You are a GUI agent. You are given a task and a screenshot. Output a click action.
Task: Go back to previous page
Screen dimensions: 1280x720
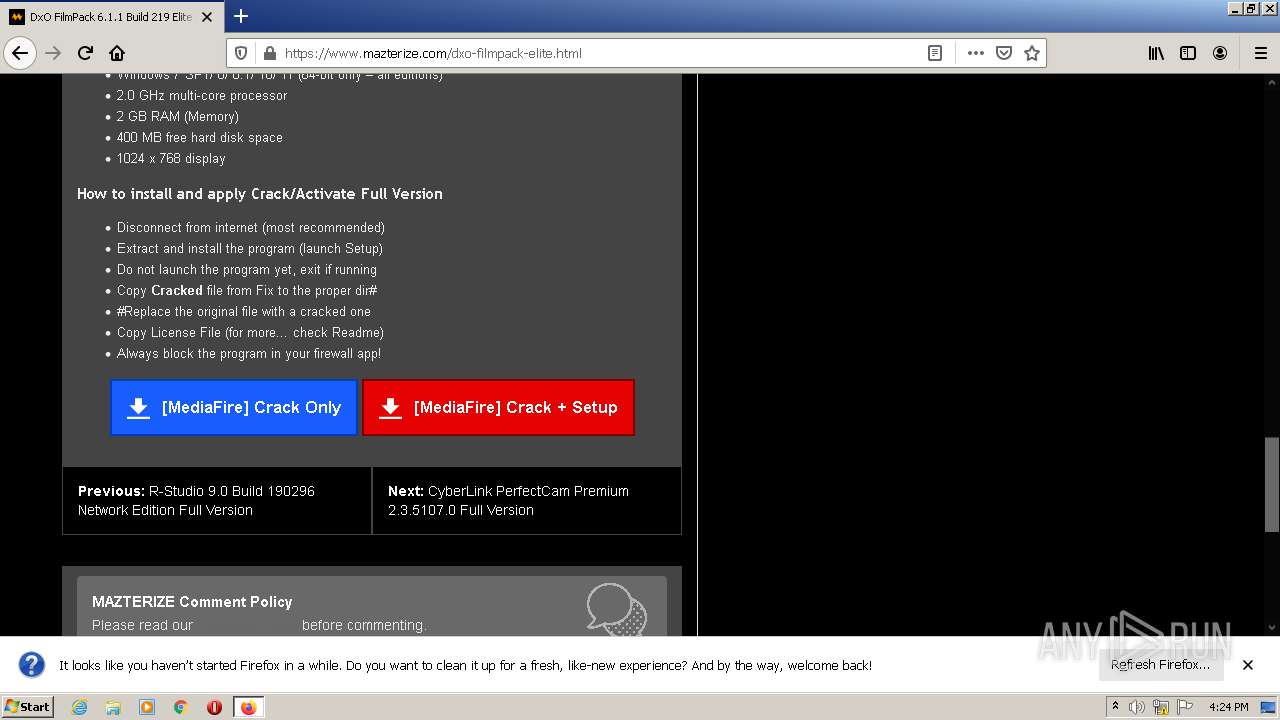click(x=20, y=53)
